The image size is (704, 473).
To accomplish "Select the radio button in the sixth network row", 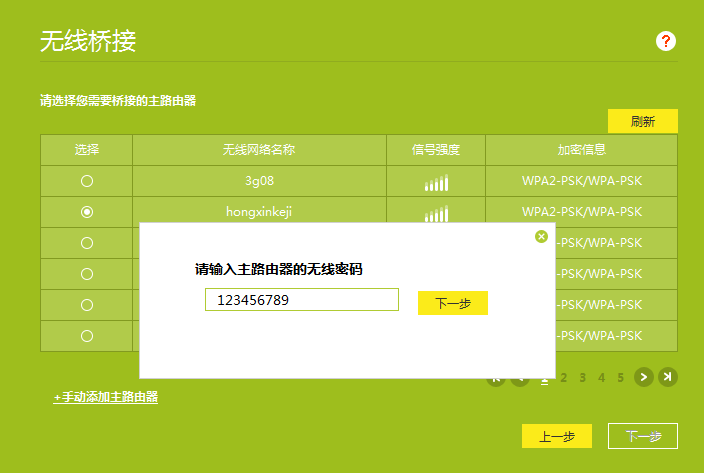I will [87, 336].
